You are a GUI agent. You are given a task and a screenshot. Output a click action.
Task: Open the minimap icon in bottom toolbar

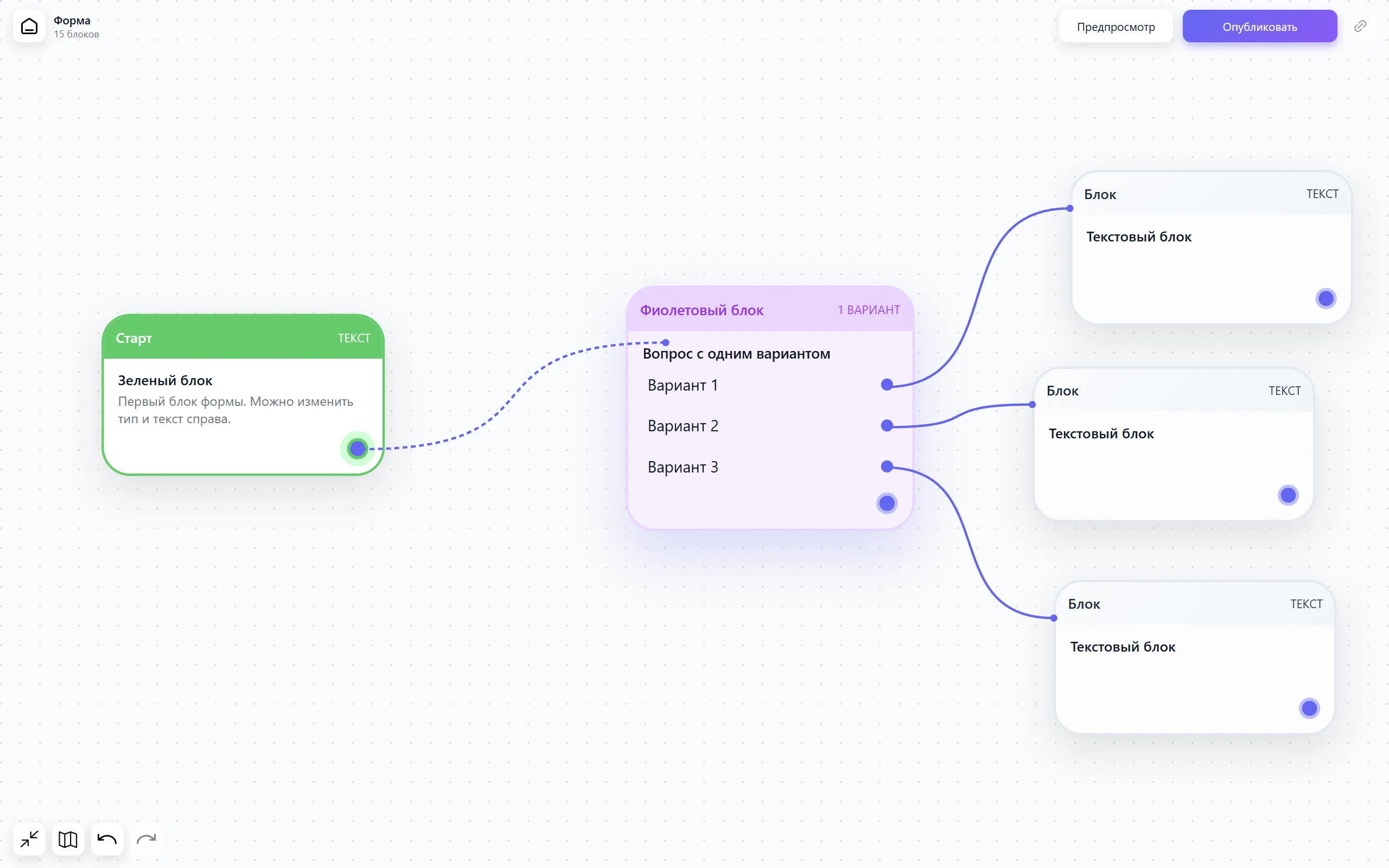[68, 839]
